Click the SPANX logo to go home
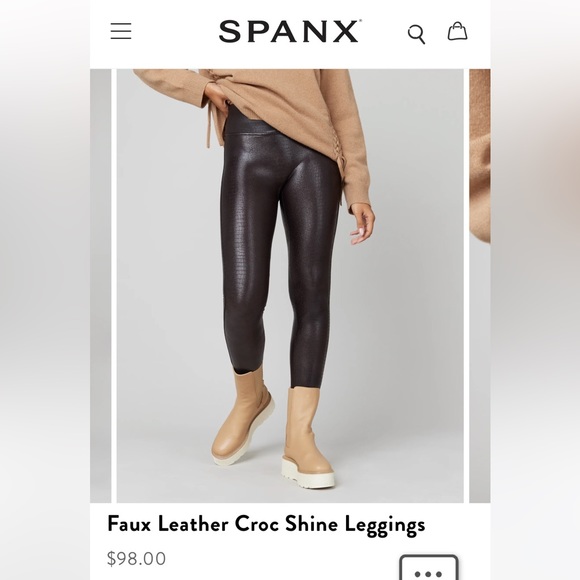 tap(288, 31)
